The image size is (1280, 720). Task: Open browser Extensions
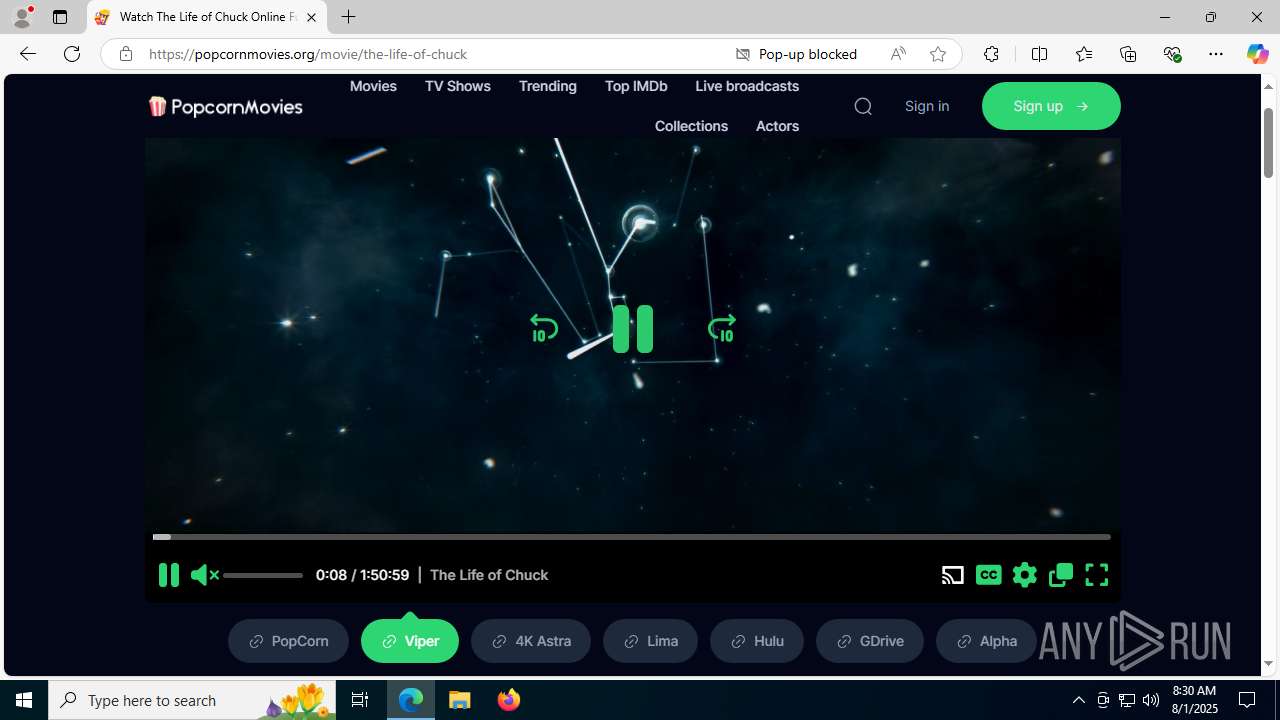991,54
